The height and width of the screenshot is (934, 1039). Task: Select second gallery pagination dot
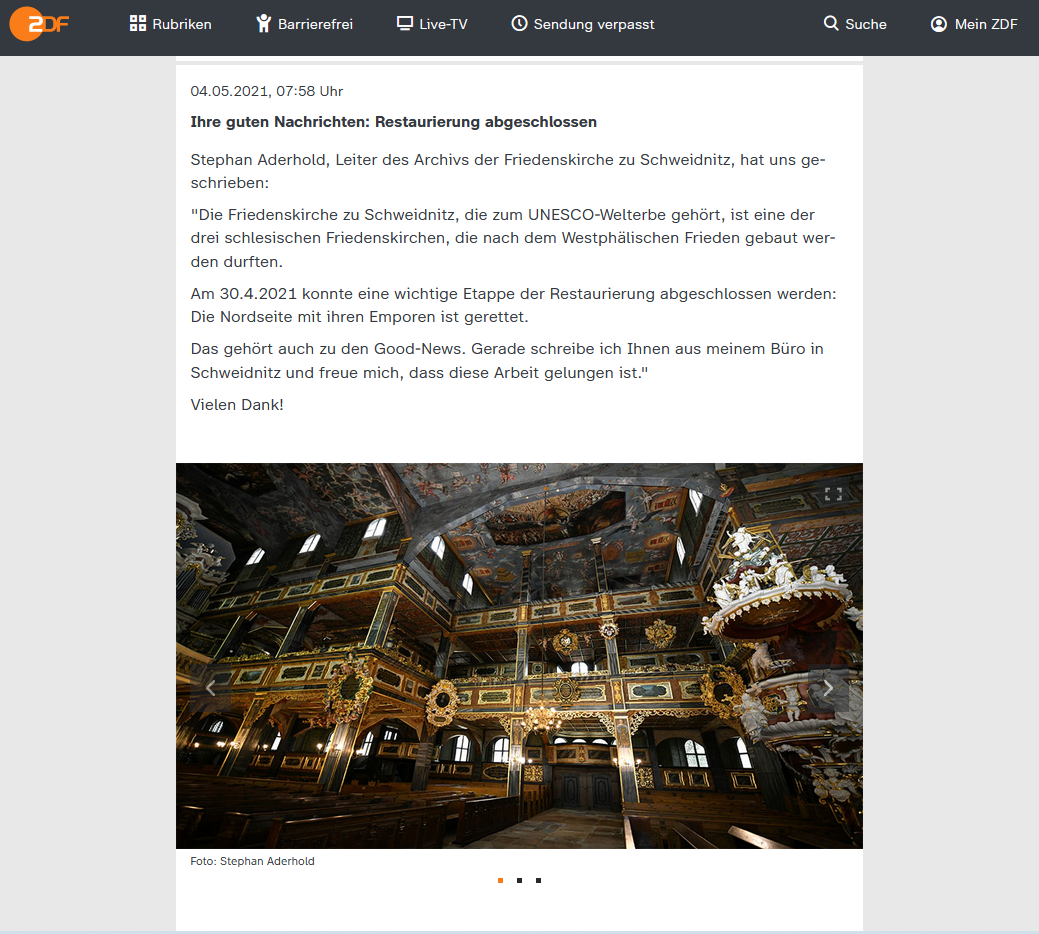520,880
